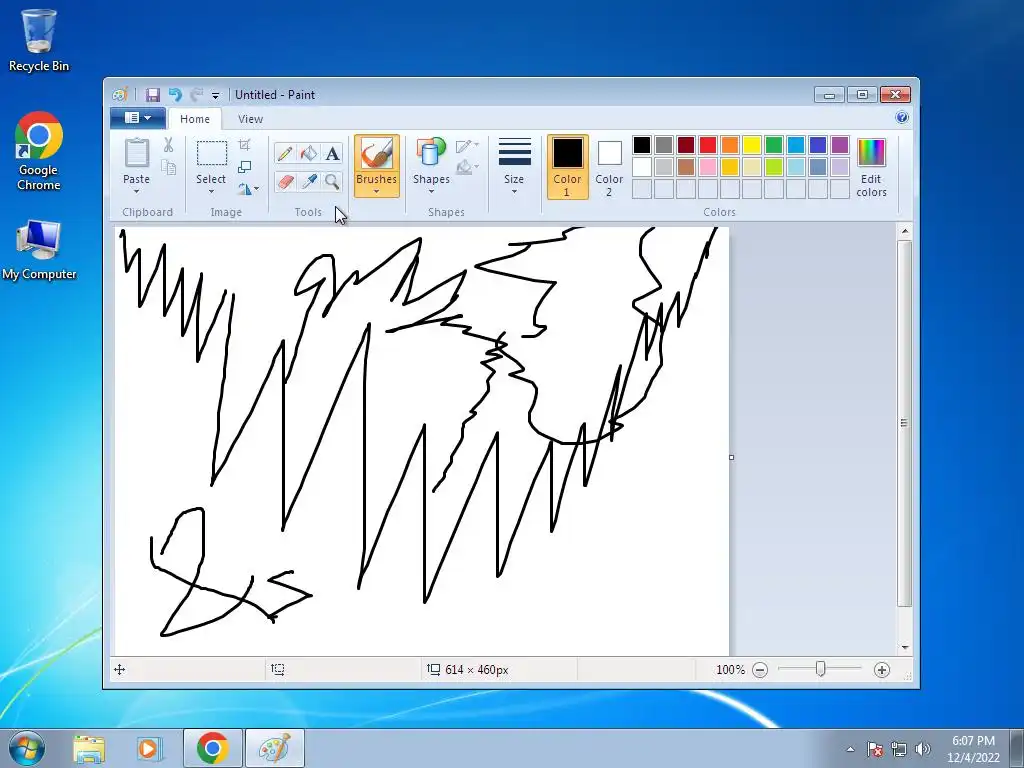
Task: Click the My Computer desktop icon
Action: tap(39, 250)
